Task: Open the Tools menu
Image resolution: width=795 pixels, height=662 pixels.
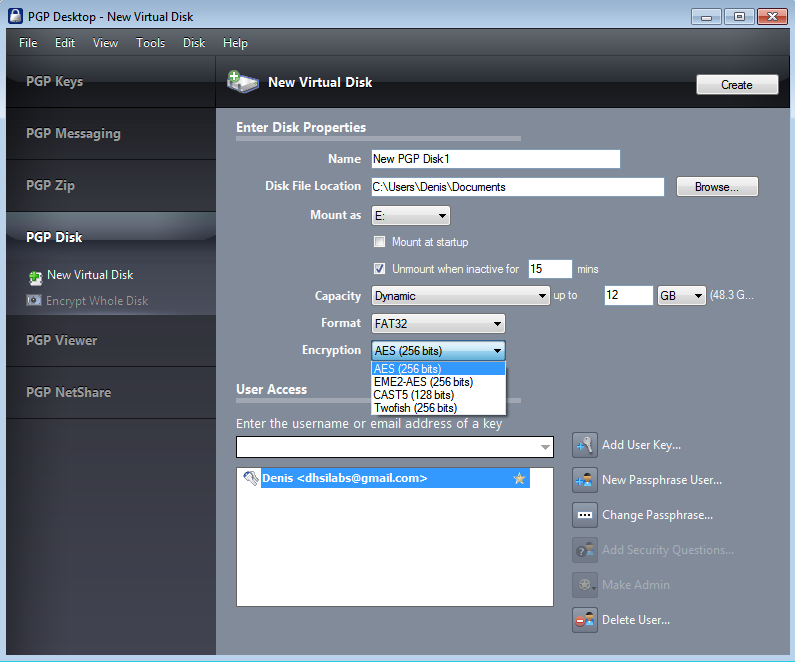Action: click(x=150, y=43)
